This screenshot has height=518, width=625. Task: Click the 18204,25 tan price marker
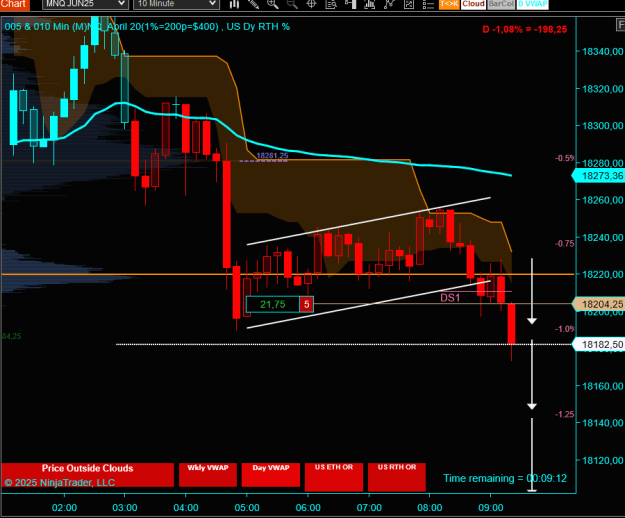coord(599,304)
